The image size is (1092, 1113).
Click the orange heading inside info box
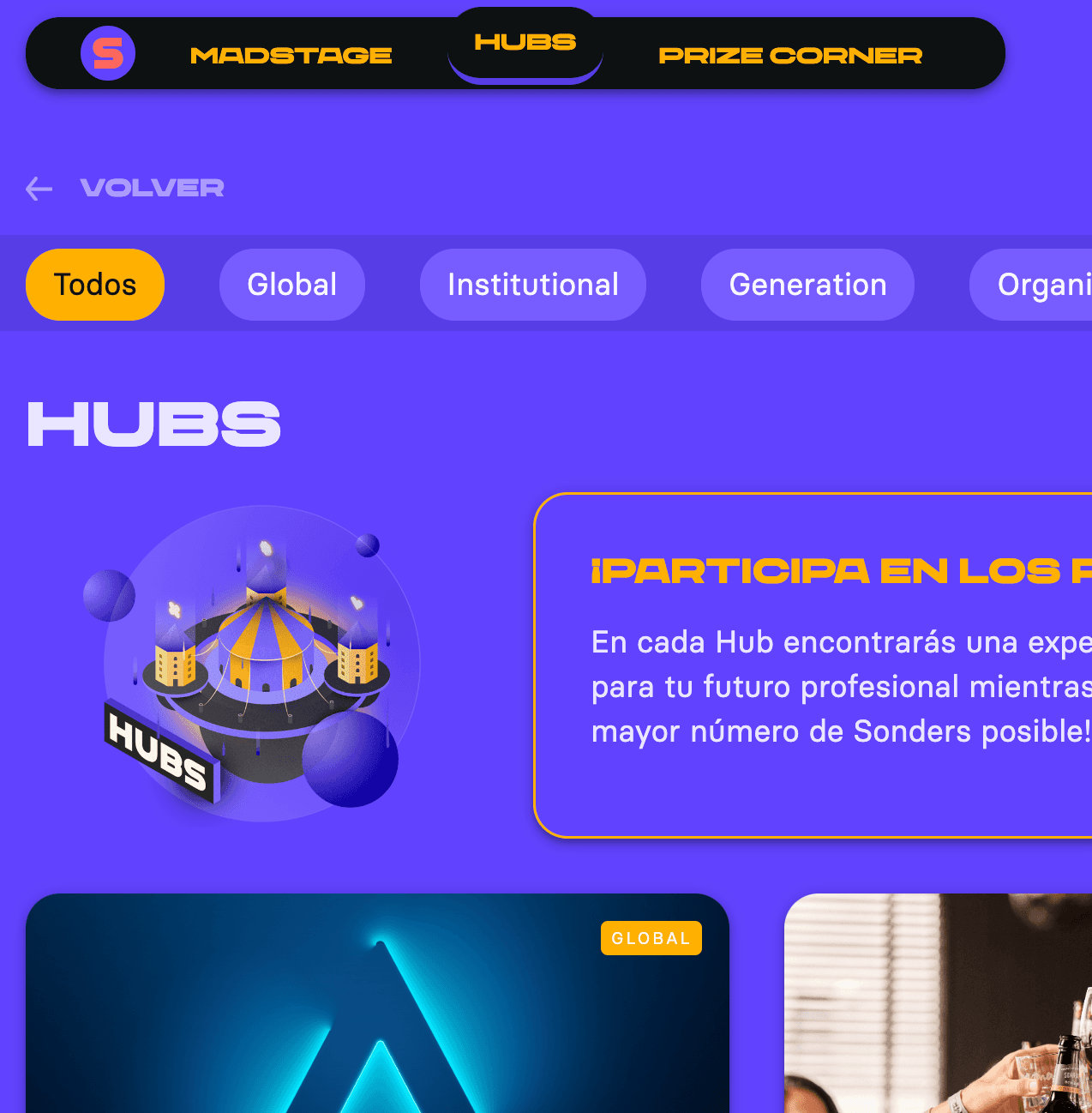pos(841,571)
